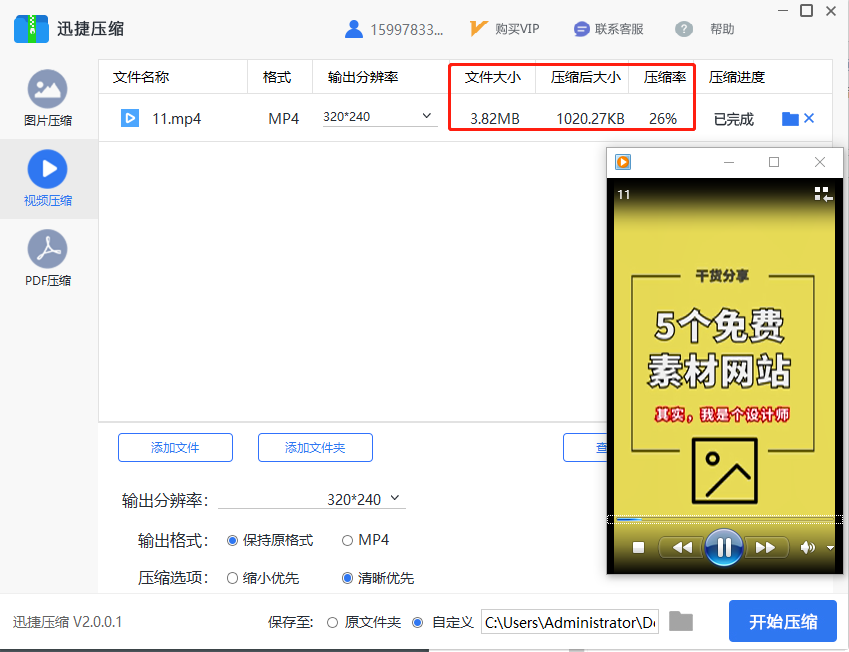Expand the volume options arrow
The width and height of the screenshot is (849, 652).
pyautogui.click(x=830, y=548)
